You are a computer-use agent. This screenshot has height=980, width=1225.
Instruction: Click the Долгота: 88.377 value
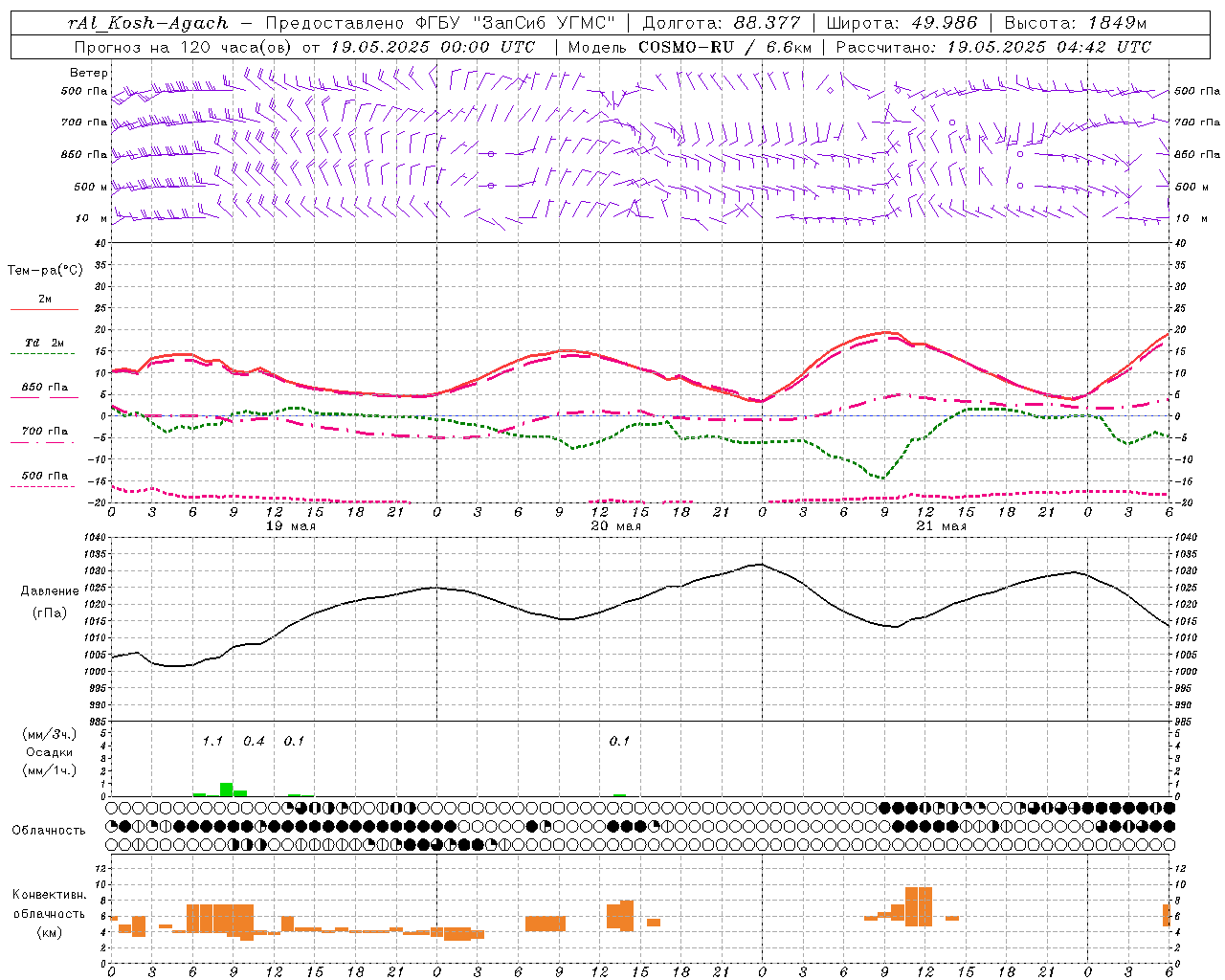721,23
